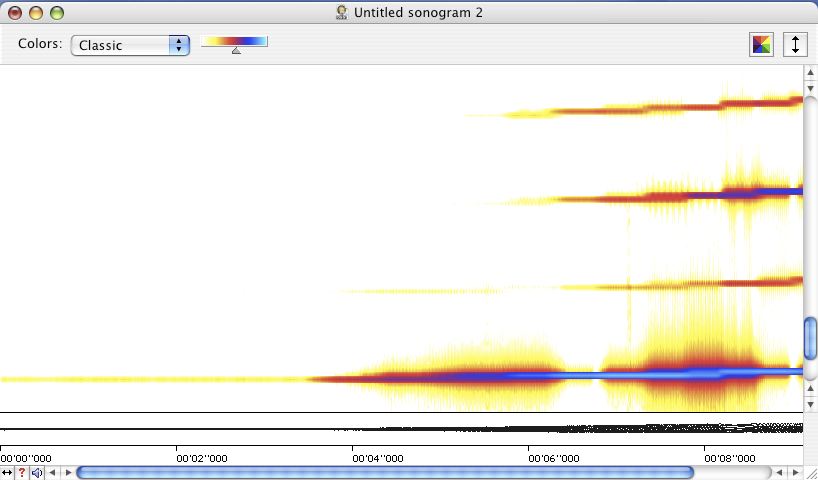Image resolution: width=818 pixels, height=480 pixels.
Task: Click the 00'04''000 time marker
Action: [378, 459]
